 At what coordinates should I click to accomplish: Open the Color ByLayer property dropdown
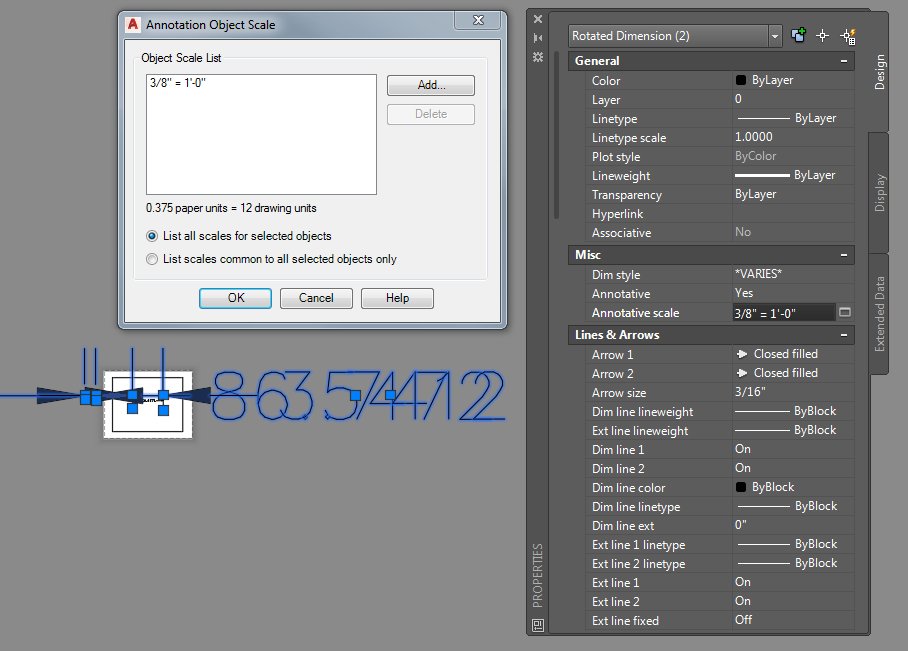(793, 81)
